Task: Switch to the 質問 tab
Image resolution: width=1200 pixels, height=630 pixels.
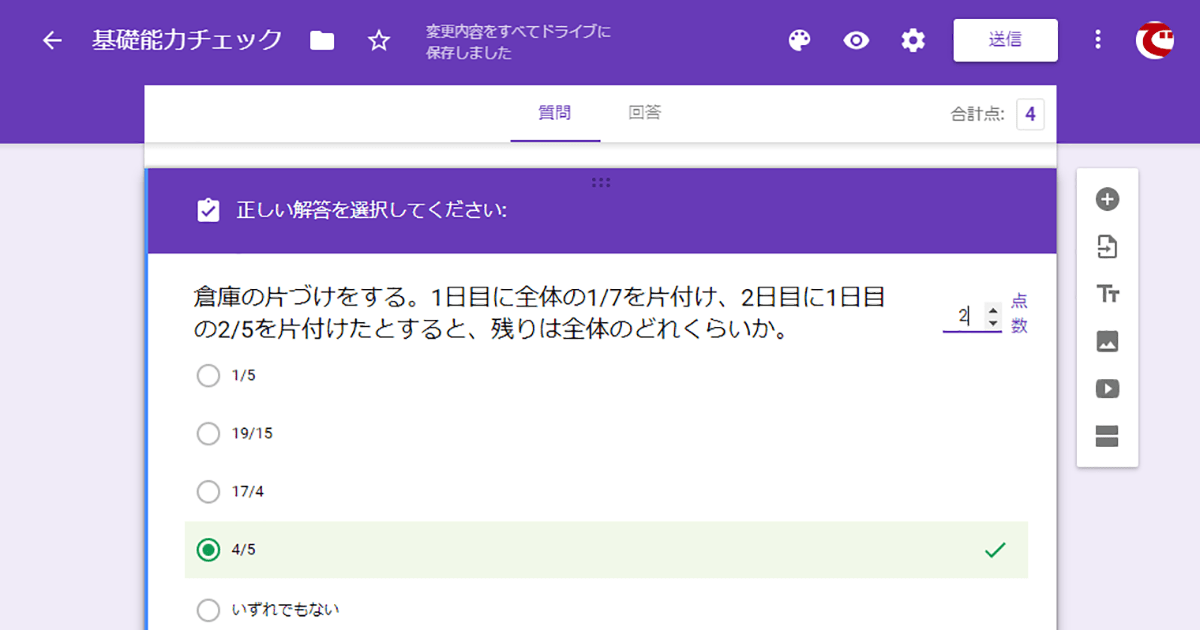Action: point(555,113)
